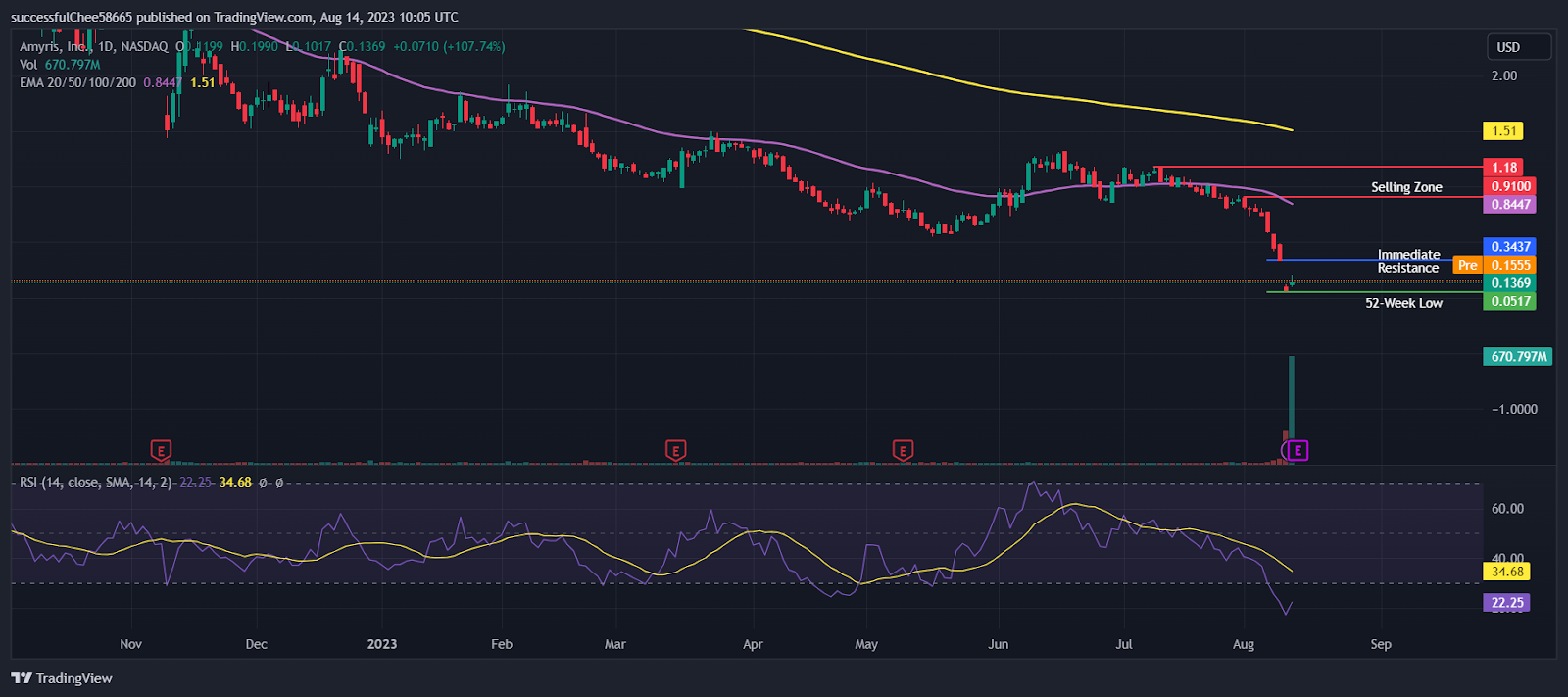This screenshot has width=1568, height=697.
Task: Click the -1.0000 price axis tick
Action: [x=1514, y=410]
